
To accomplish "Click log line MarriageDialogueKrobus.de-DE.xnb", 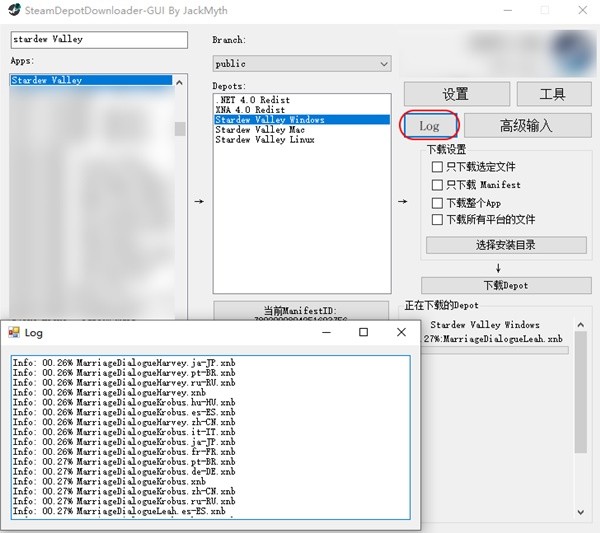I will click(124, 472).
